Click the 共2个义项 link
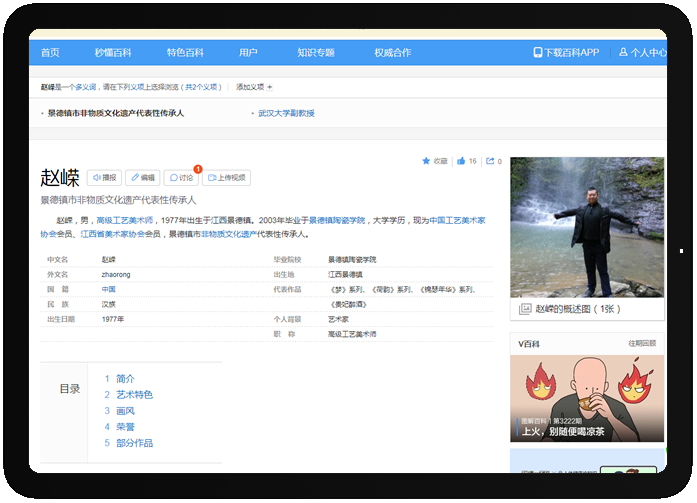The width and height of the screenshot is (697, 503). pos(201,87)
